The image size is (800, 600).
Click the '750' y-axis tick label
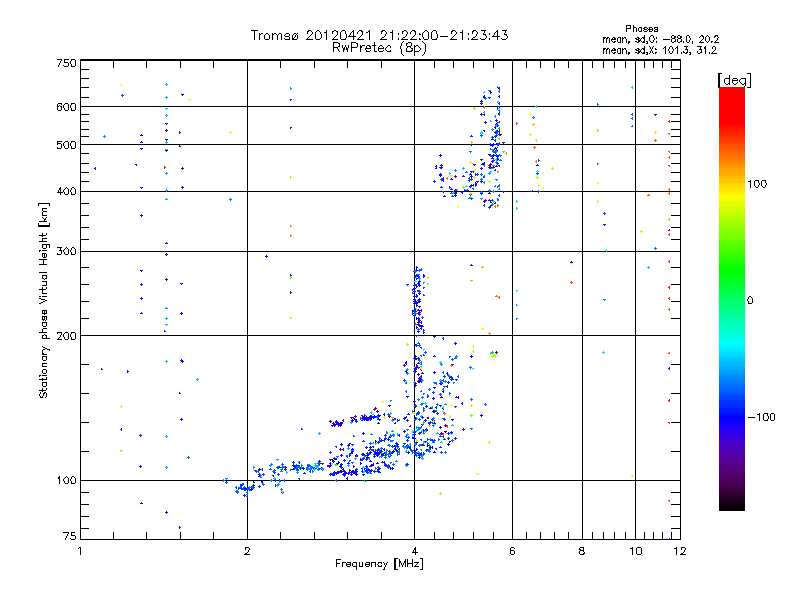(x=66, y=63)
